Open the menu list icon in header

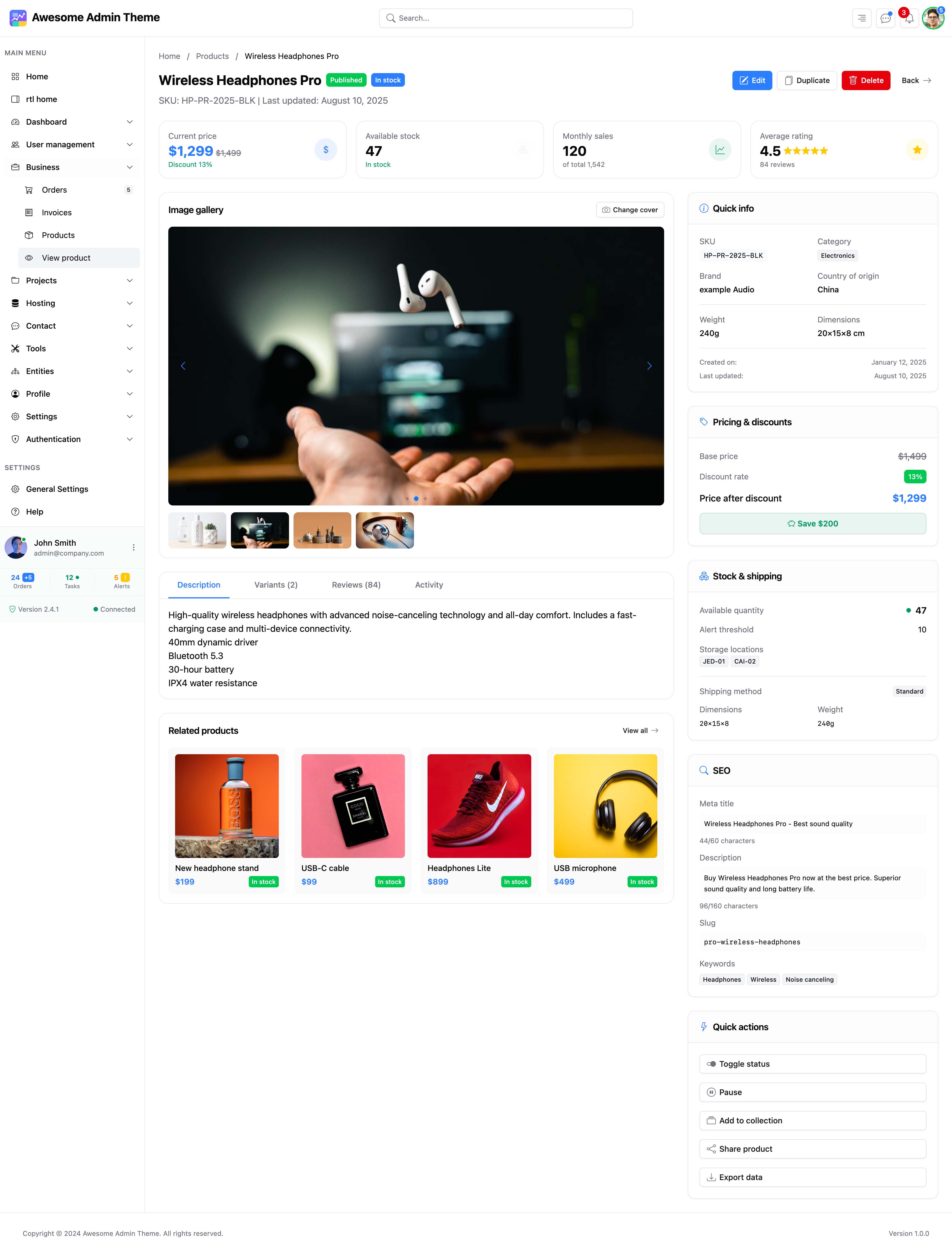tap(861, 18)
